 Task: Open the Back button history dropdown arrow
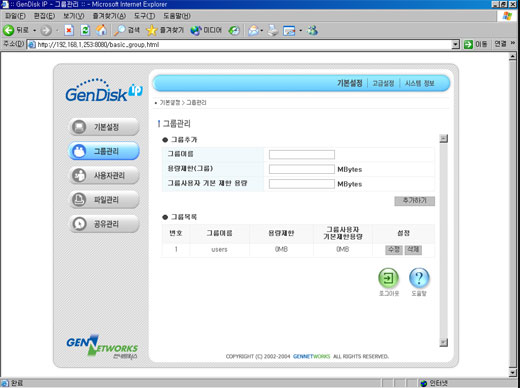tap(34, 31)
